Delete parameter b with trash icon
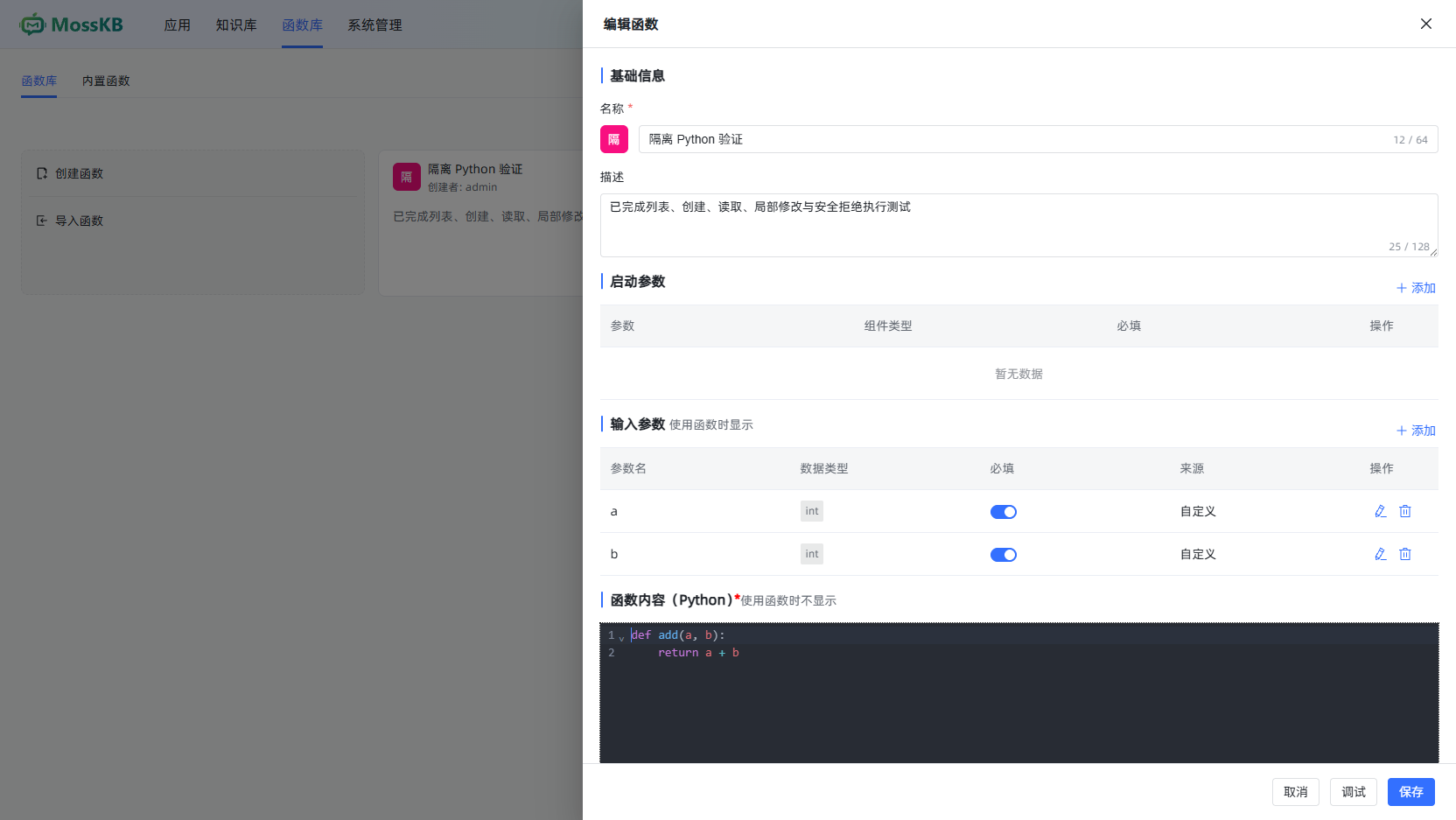This screenshot has height=820, width=1456. 1405,554
